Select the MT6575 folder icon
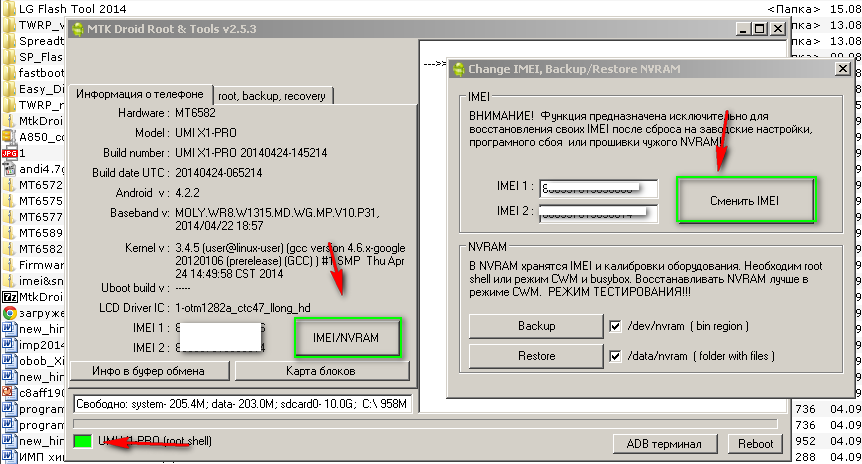The height and width of the screenshot is (464, 862). (x=9, y=201)
